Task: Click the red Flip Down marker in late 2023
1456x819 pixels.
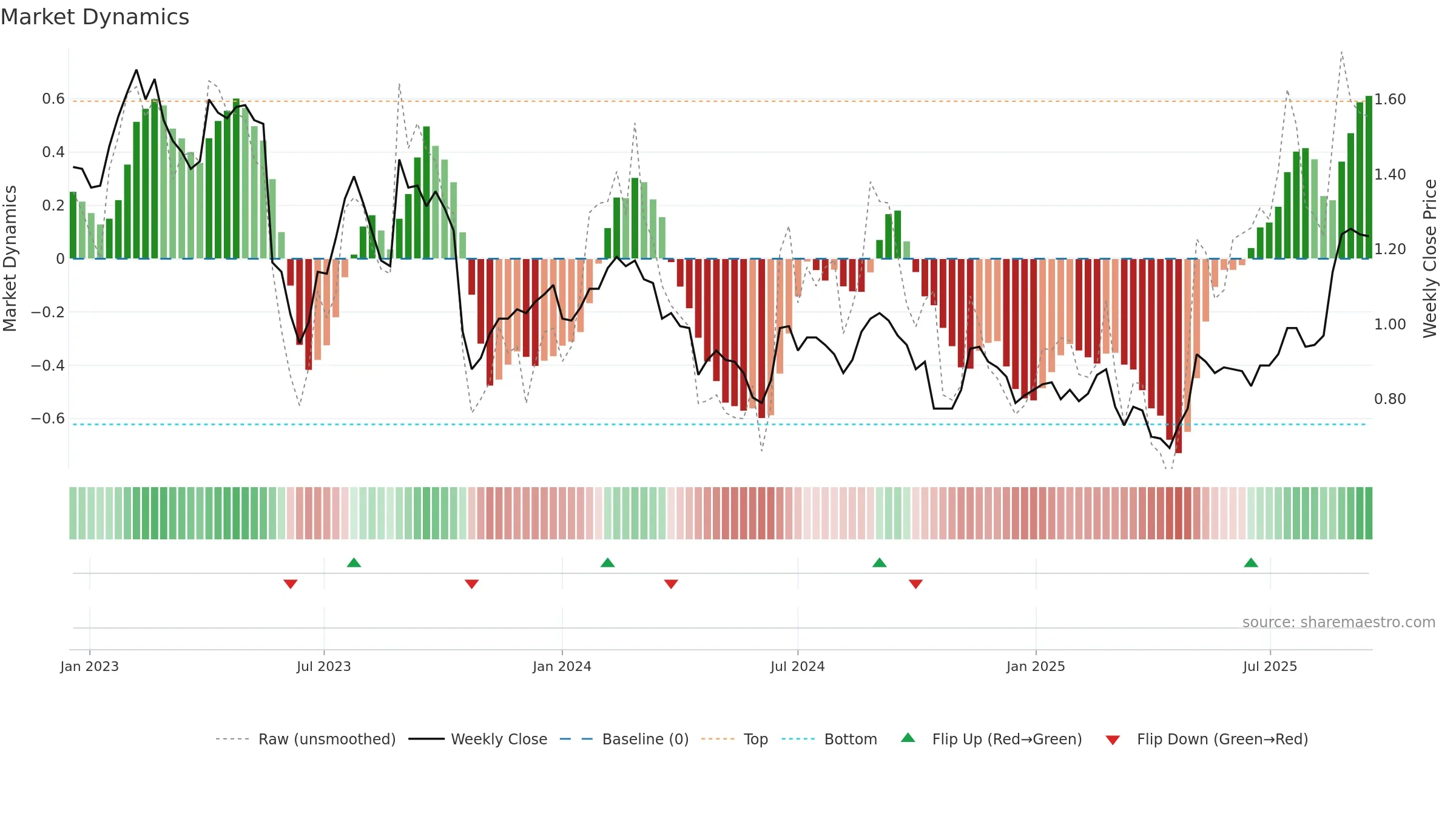Action: click(x=472, y=584)
